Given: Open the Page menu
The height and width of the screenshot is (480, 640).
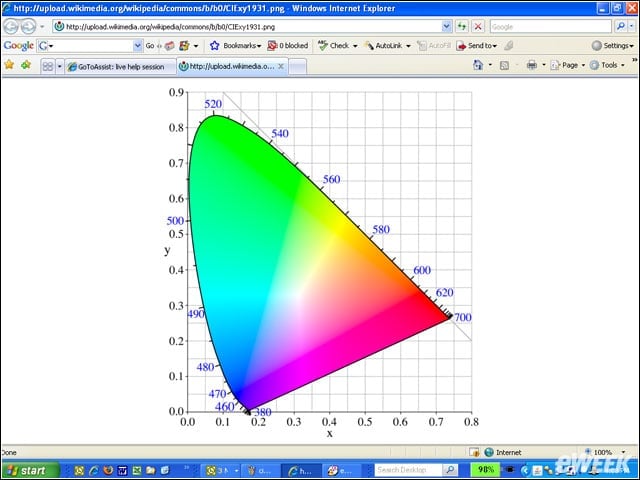Looking at the screenshot, I should pyautogui.click(x=567, y=65).
